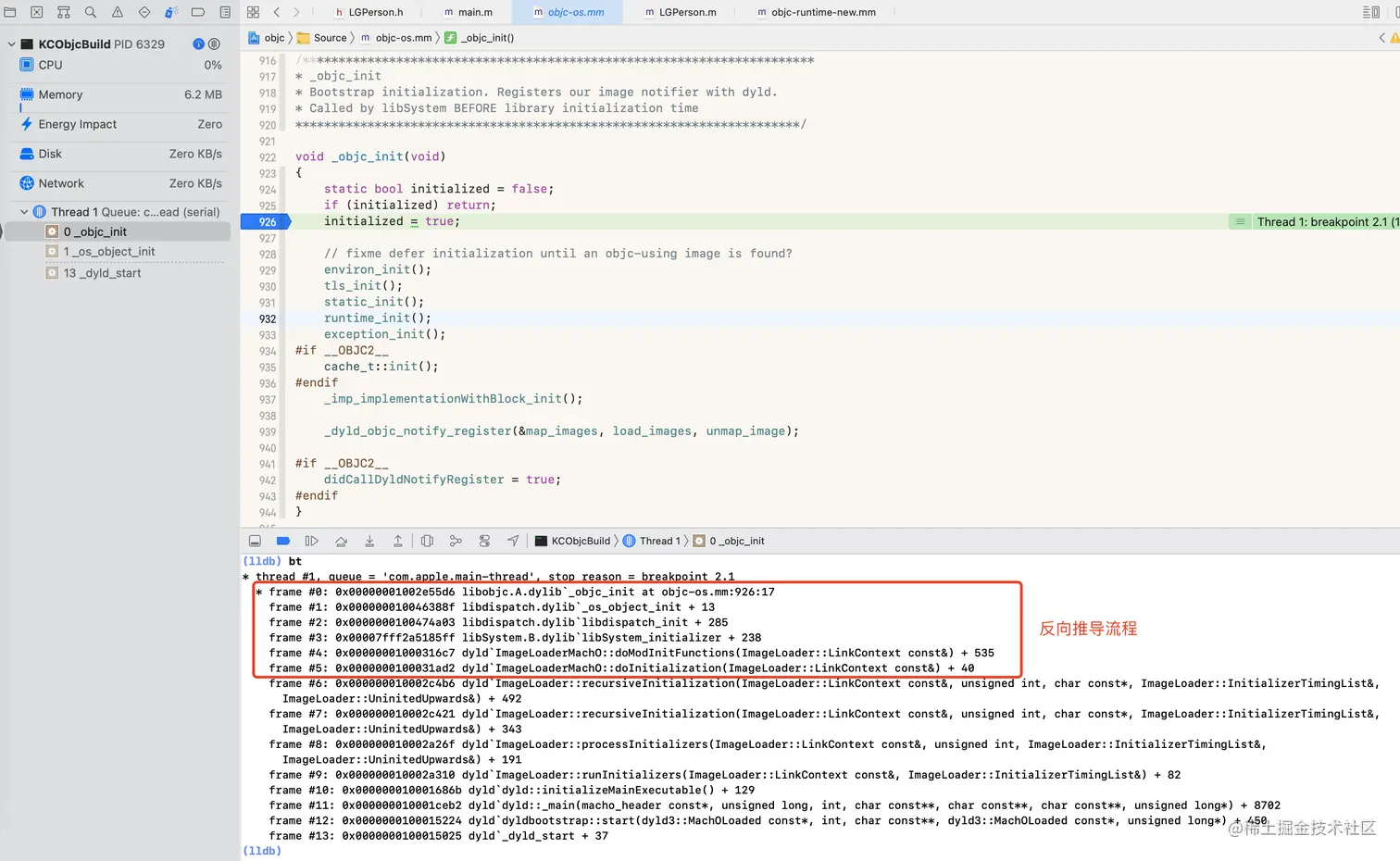Open the Disk gauge

point(120,154)
